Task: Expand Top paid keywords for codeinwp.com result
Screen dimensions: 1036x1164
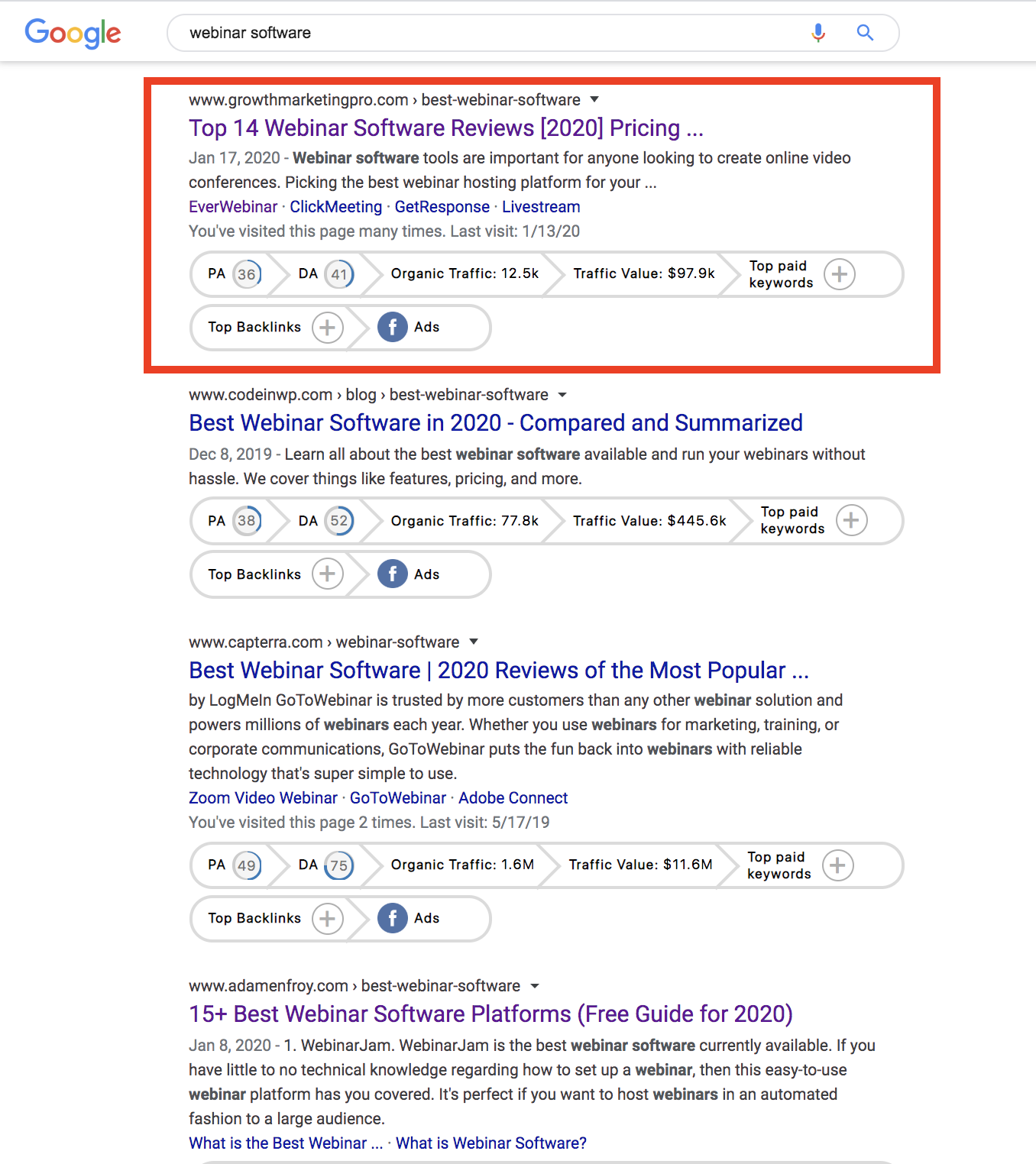Action: coord(852,521)
